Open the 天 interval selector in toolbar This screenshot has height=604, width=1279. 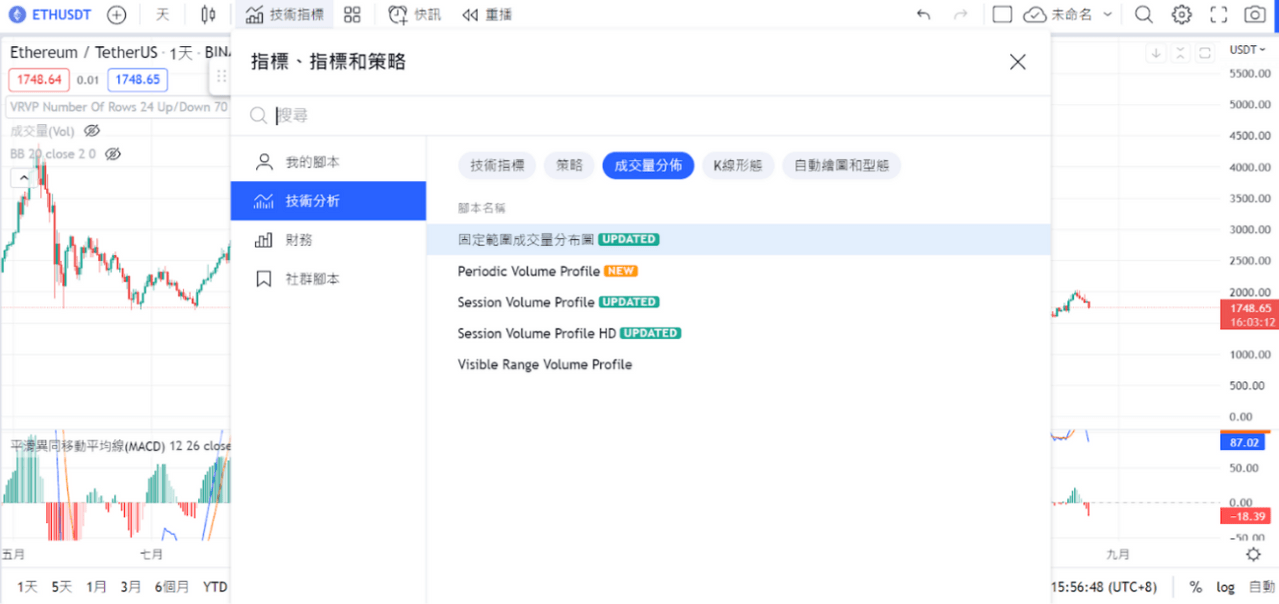pyautogui.click(x=163, y=15)
